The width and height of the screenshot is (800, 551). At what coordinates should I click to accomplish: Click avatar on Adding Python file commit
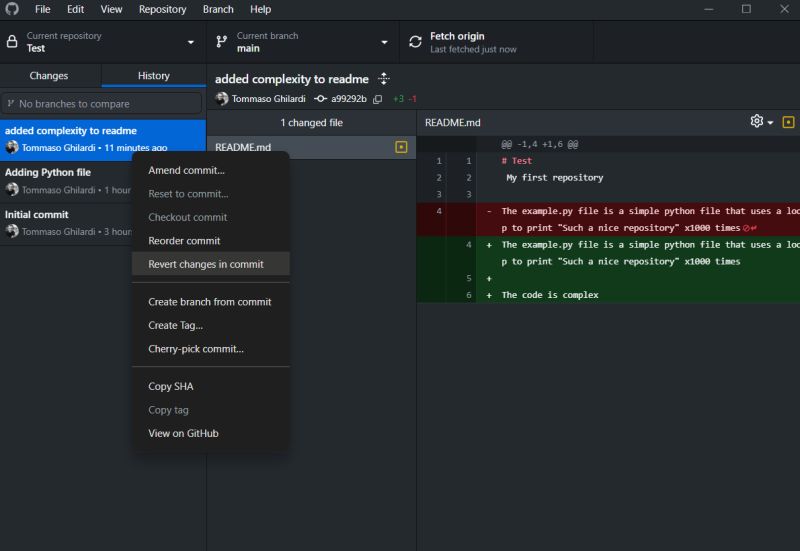tap(12, 189)
